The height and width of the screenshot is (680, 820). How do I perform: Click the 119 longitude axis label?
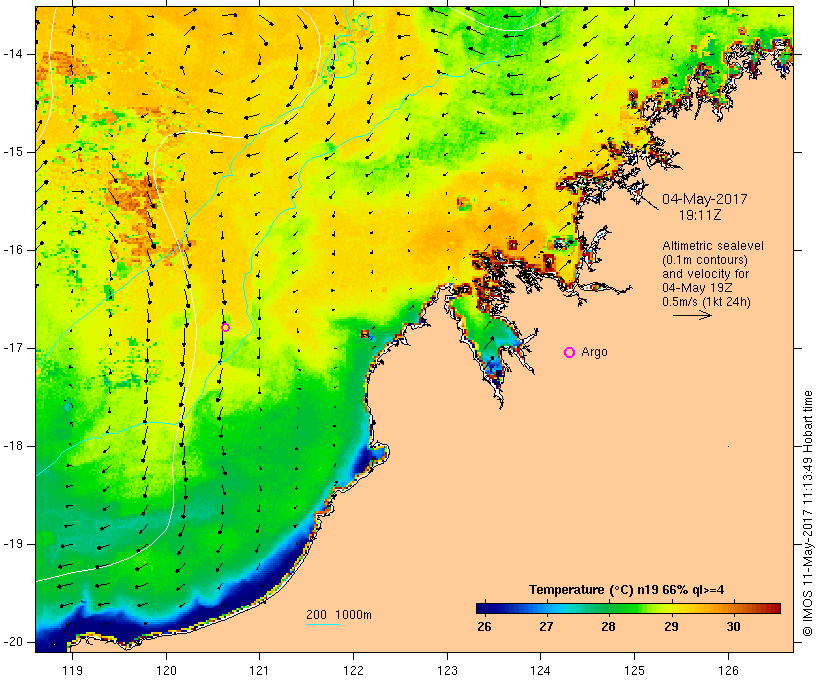click(x=72, y=670)
